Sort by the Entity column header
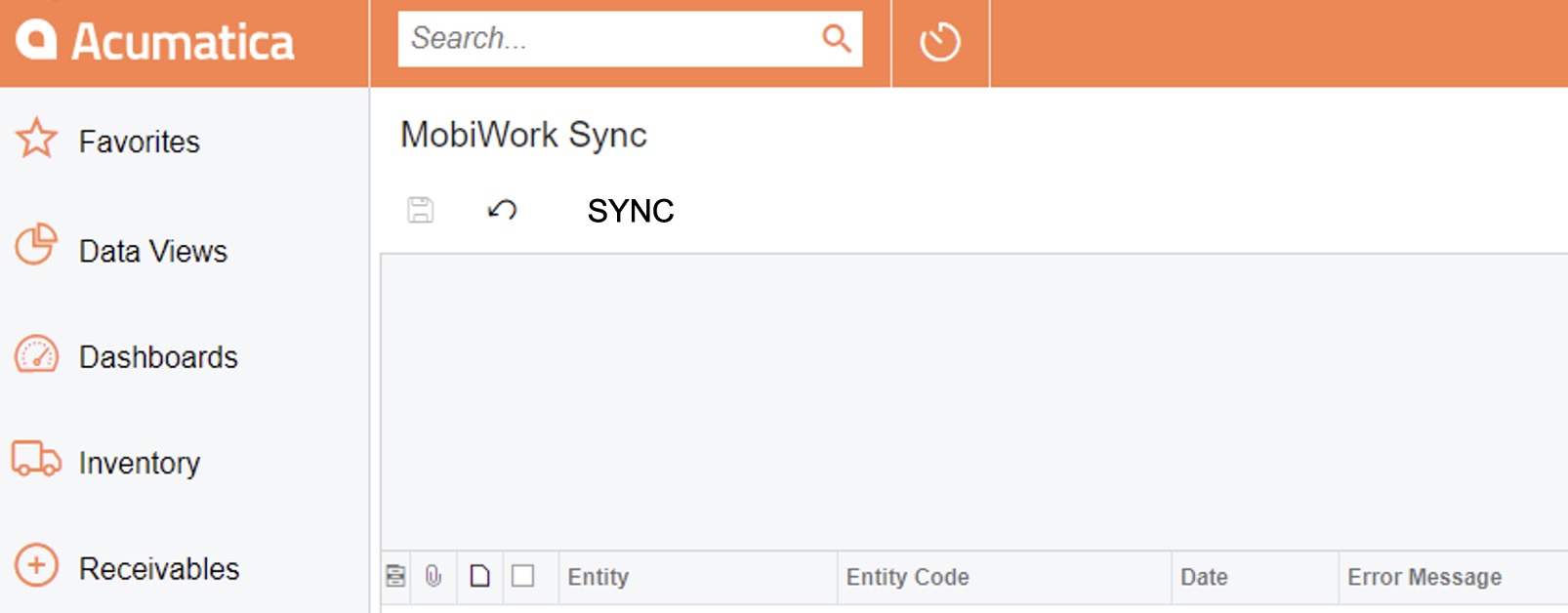 click(x=598, y=577)
